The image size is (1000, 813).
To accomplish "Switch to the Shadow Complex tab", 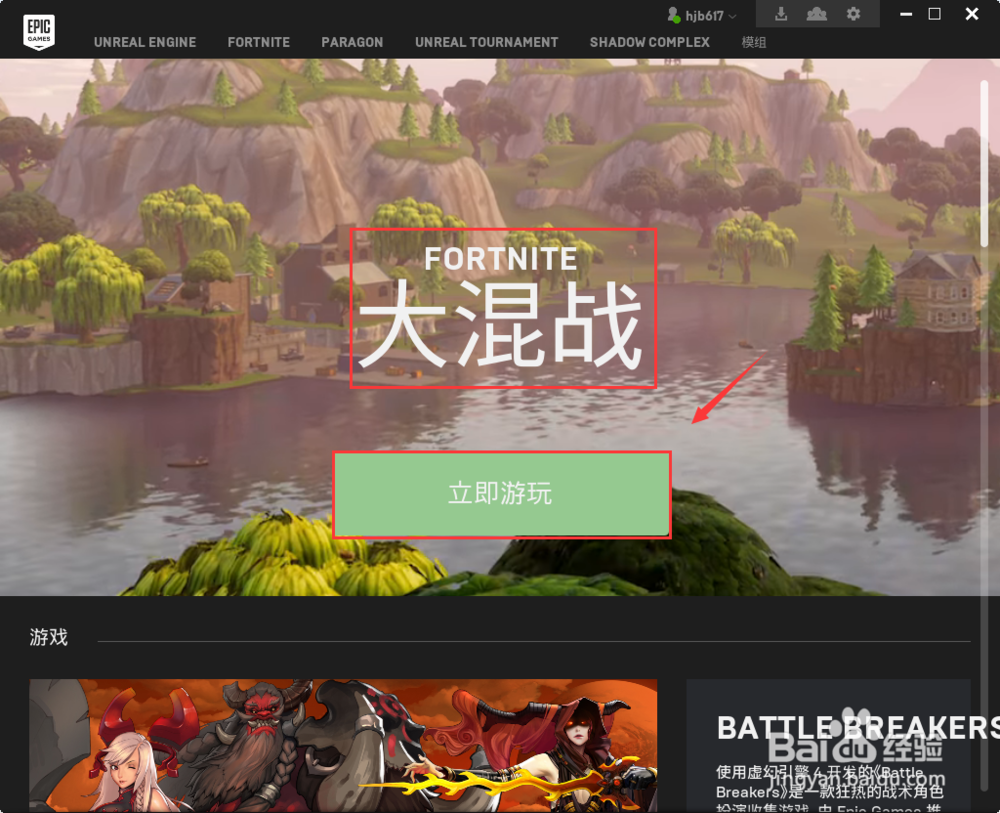I will pos(649,42).
